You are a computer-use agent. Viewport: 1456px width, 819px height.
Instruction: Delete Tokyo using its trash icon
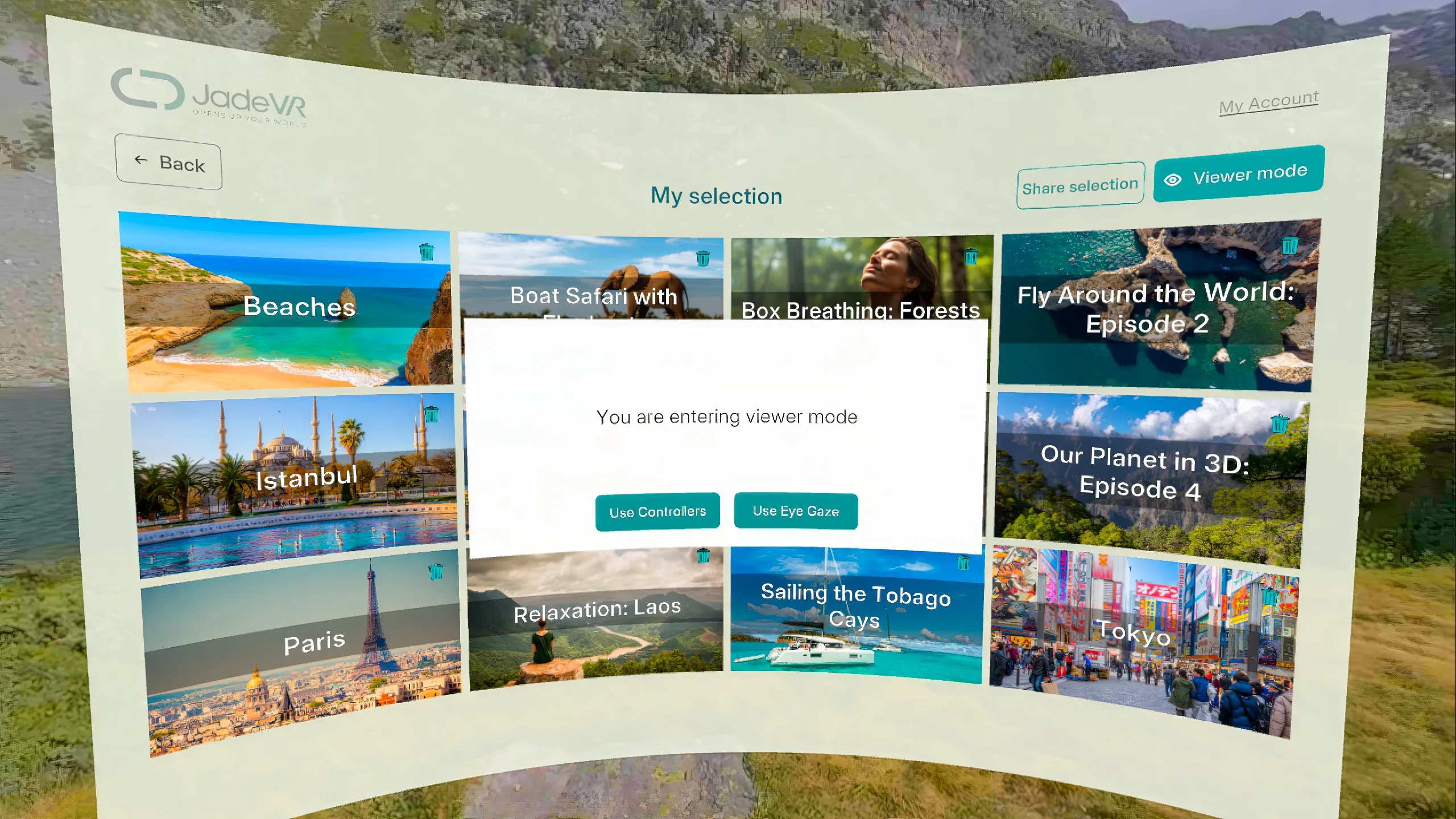[x=1269, y=596]
